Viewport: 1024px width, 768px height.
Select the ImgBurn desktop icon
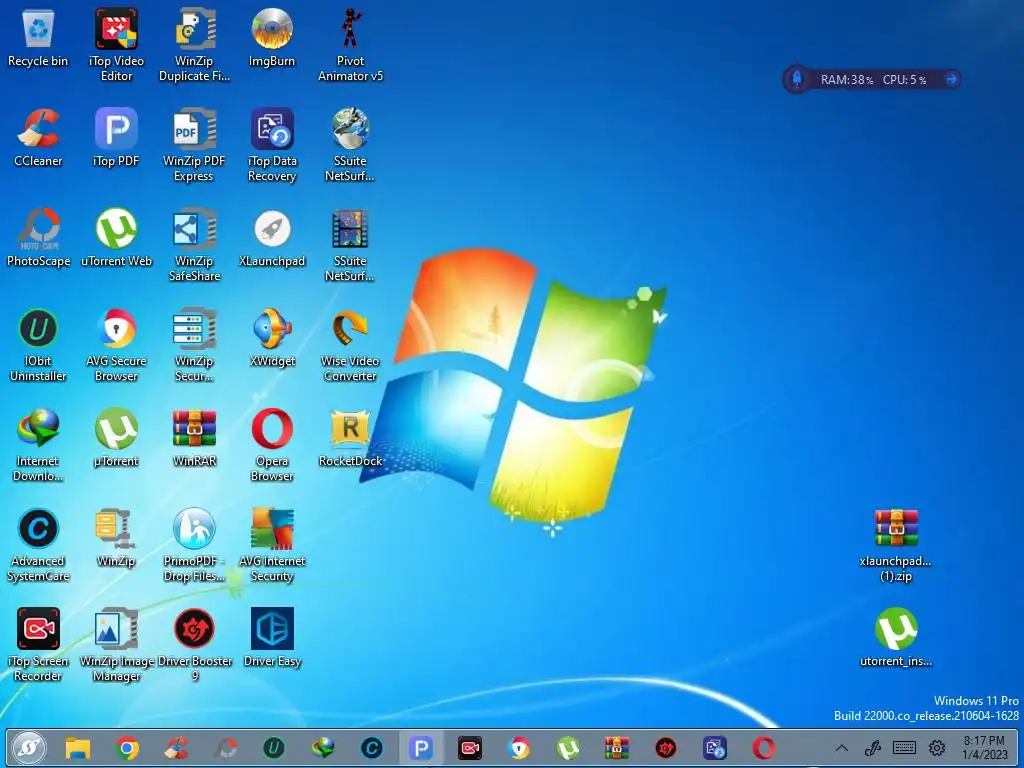(272, 38)
